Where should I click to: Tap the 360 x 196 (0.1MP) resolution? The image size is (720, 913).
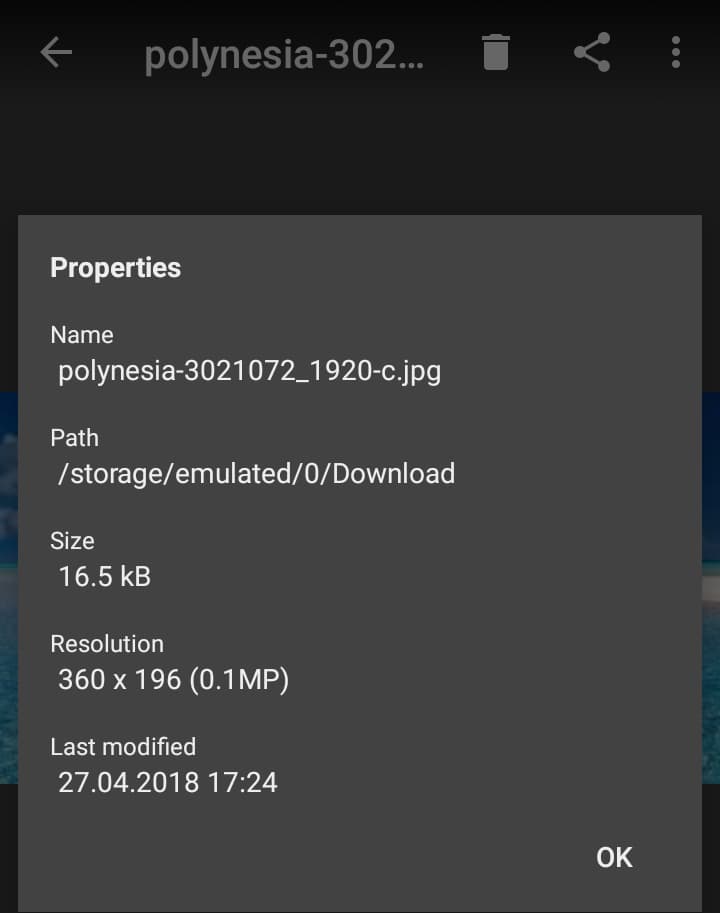173,680
